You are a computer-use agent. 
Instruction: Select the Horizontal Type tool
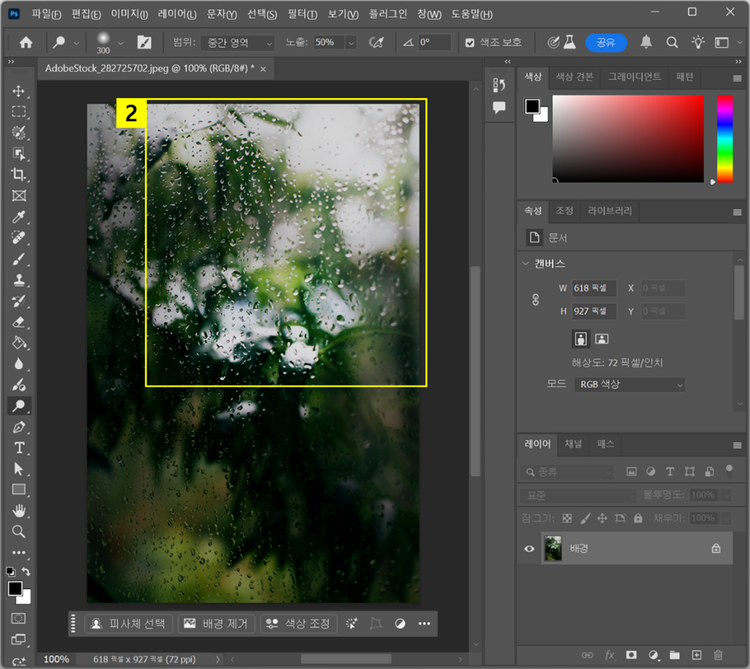[18, 448]
